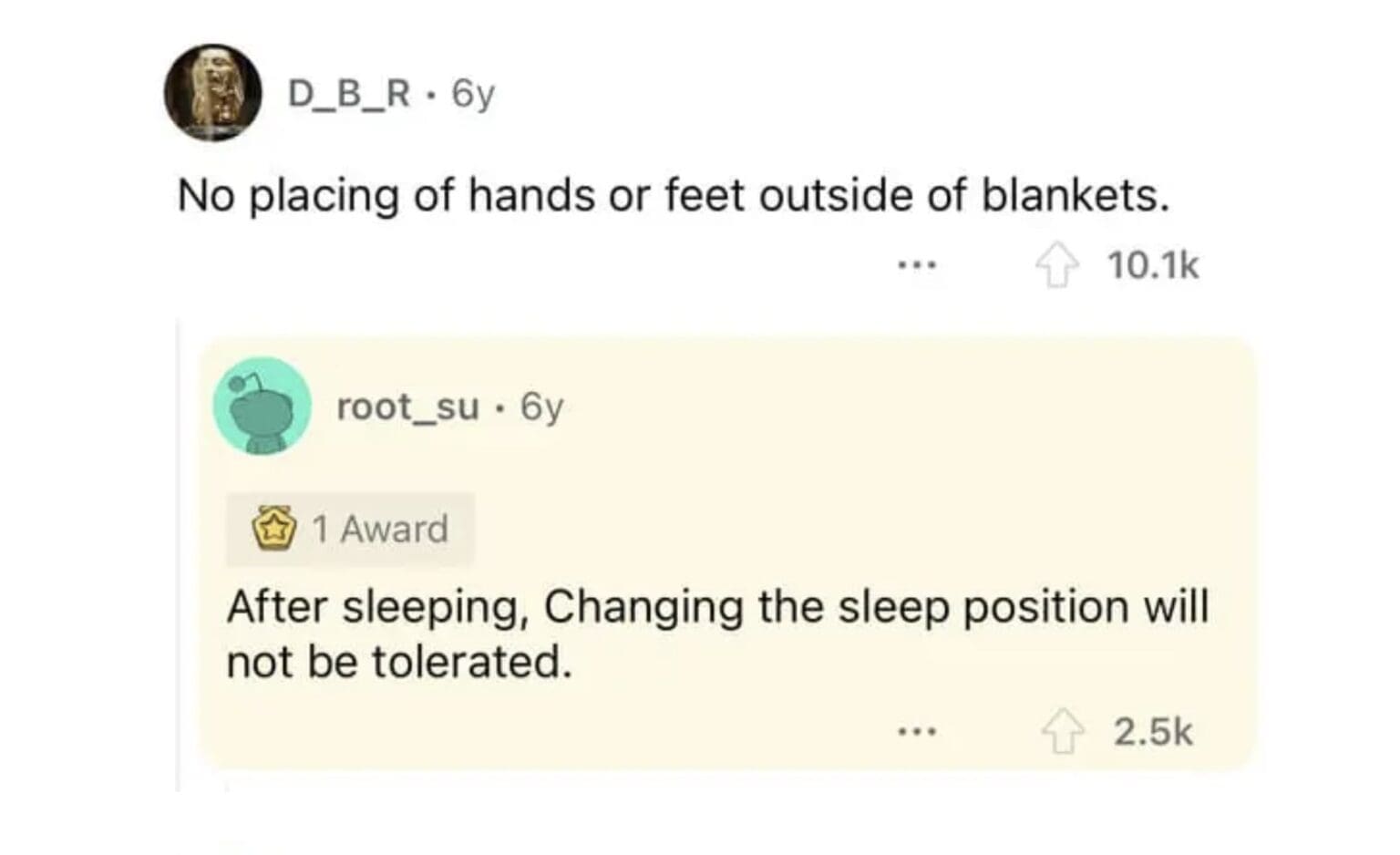Open the three-dot menu on root_su's reply

[x=916, y=732]
